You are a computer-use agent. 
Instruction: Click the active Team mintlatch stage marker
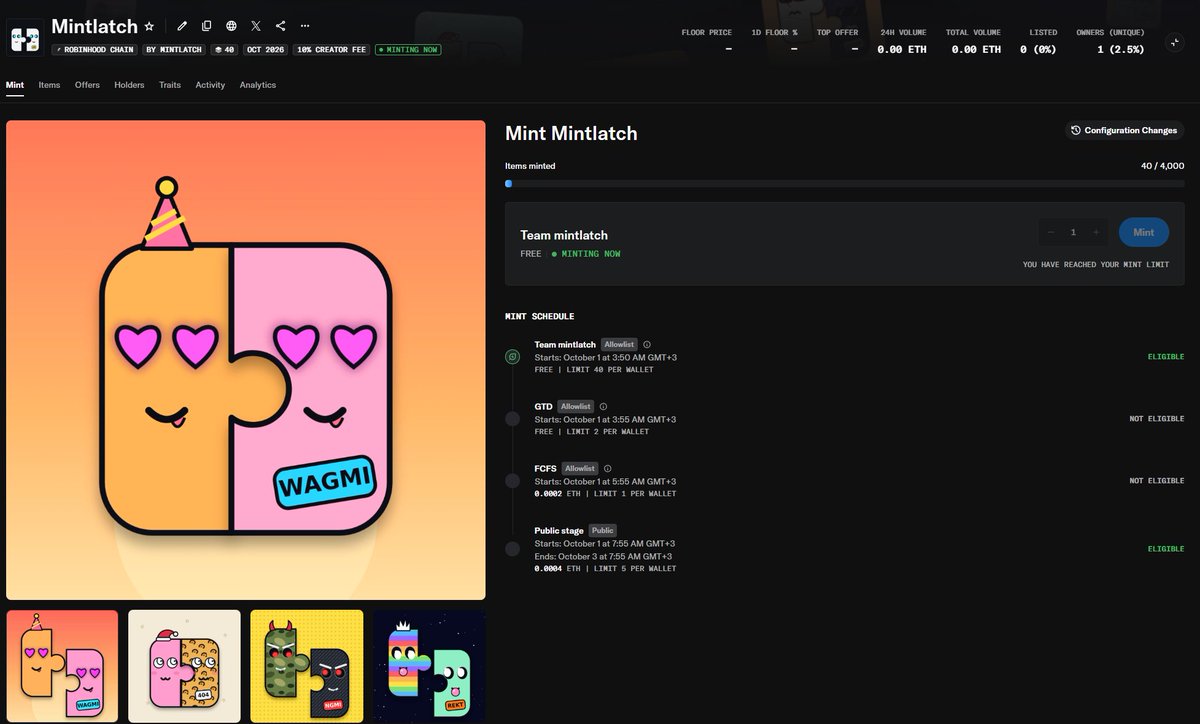pos(512,356)
